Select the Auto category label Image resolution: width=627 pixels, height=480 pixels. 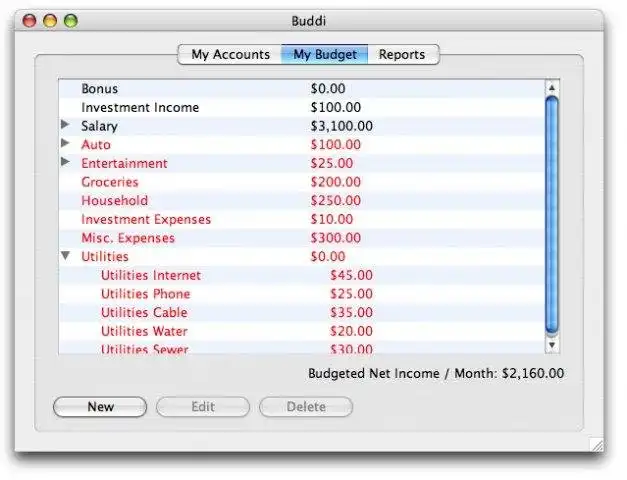96,144
